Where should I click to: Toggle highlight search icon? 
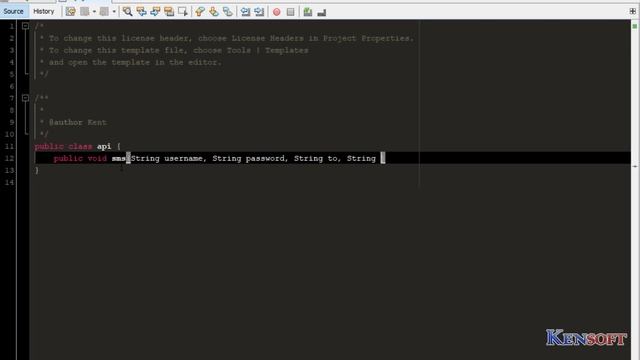[x=169, y=12]
